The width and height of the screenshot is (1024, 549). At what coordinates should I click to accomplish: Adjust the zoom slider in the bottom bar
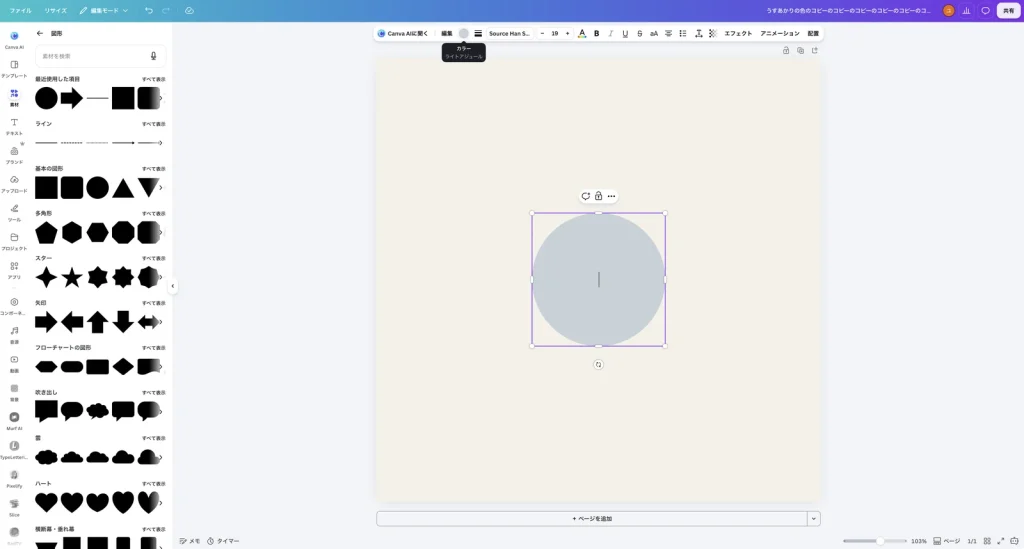(x=874, y=541)
